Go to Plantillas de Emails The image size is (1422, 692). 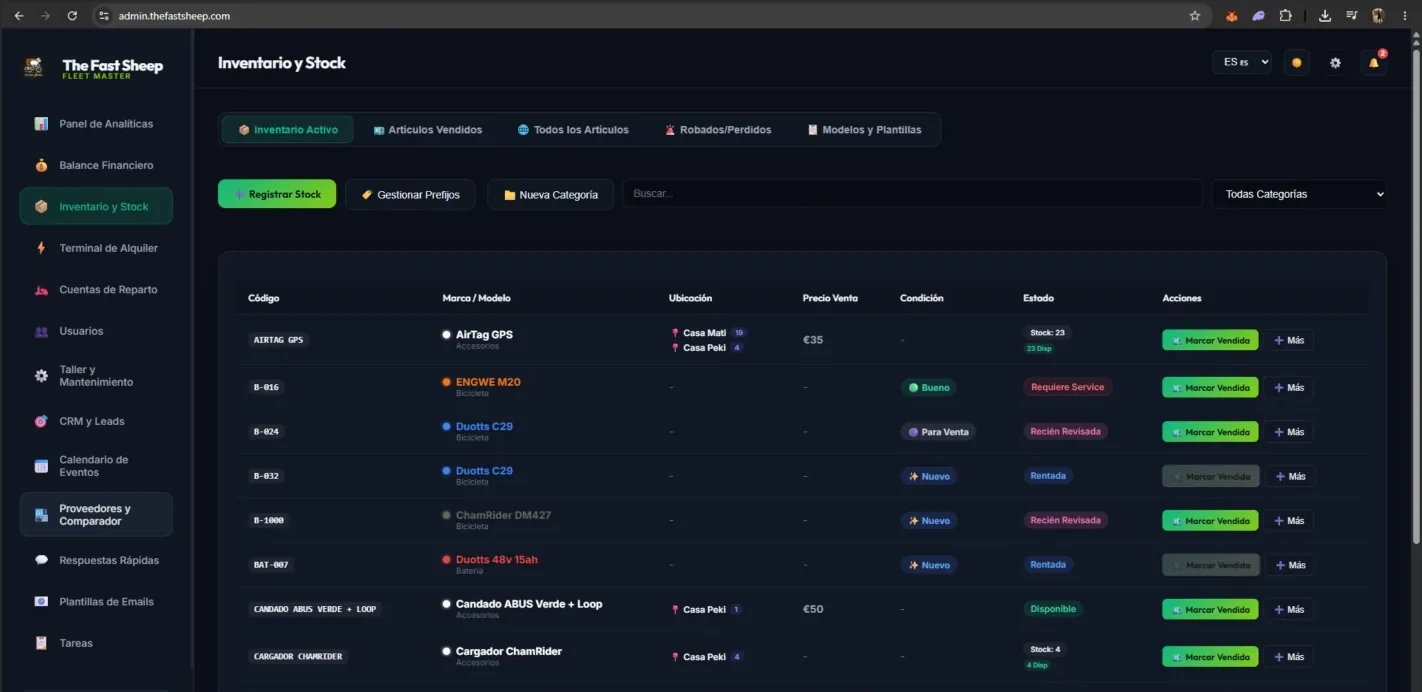tap(96, 602)
